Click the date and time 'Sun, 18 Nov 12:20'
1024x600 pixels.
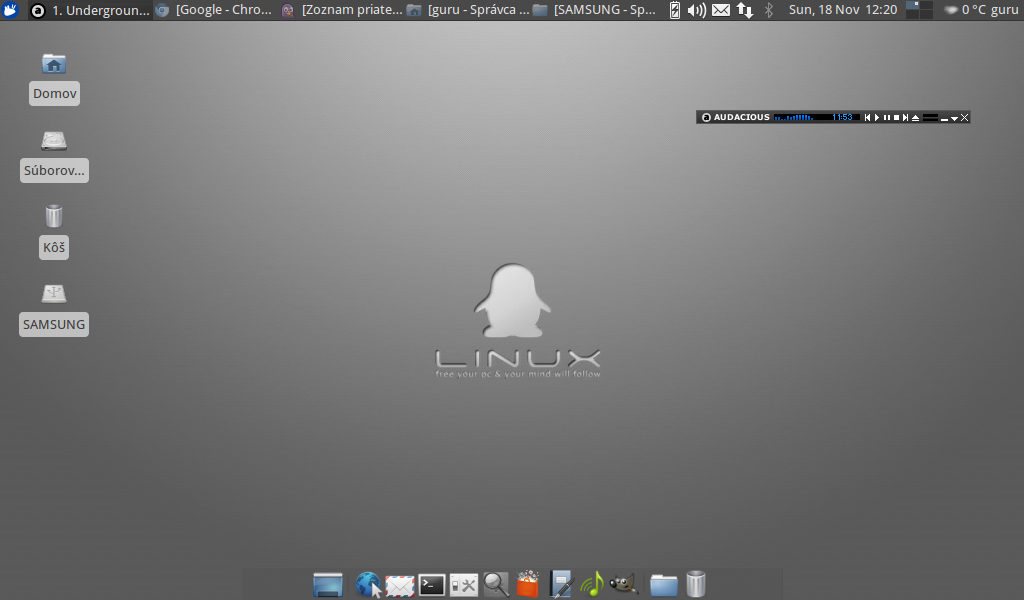(x=842, y=10)
